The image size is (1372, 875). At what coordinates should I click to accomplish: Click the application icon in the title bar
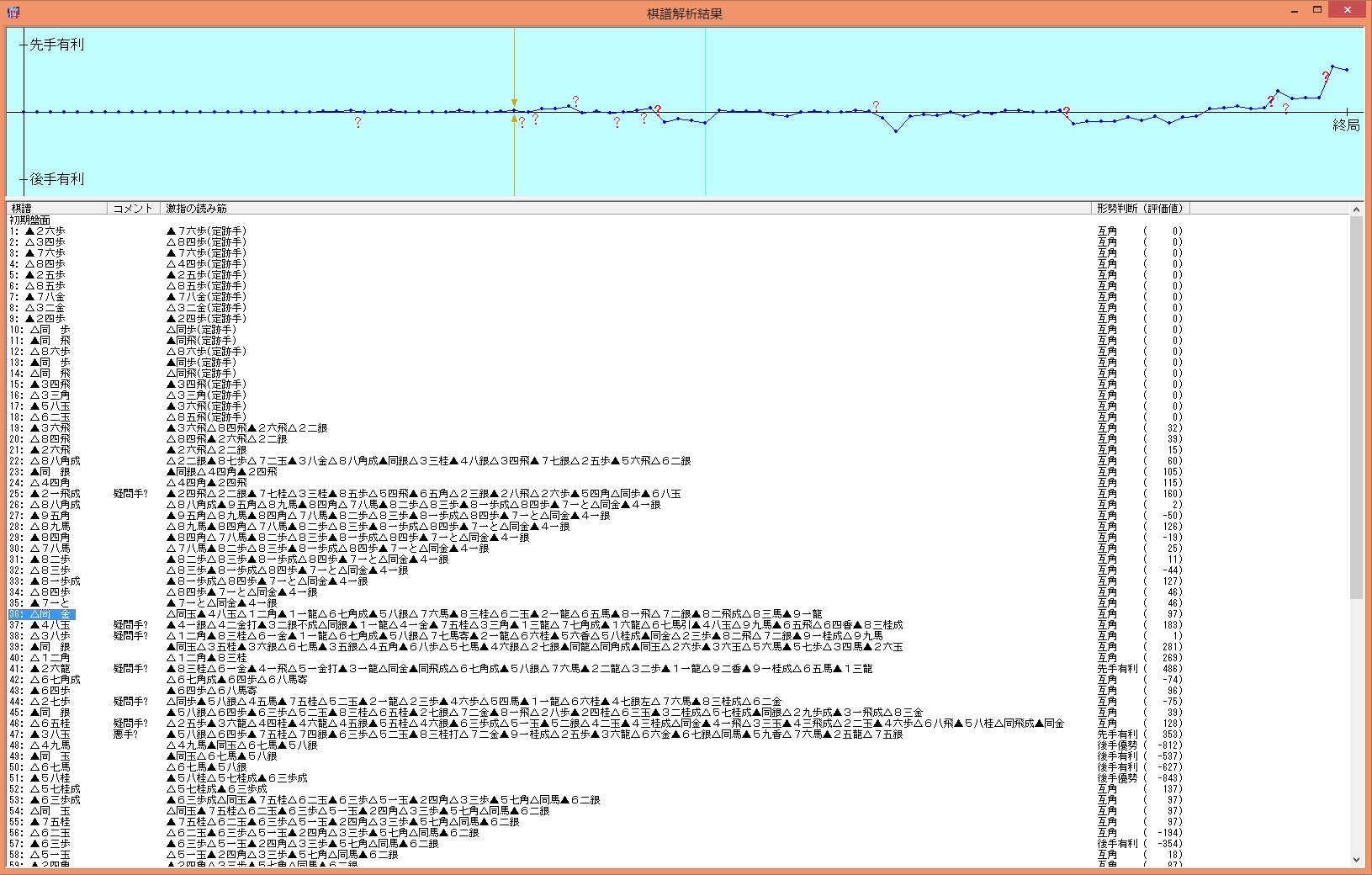13,13
